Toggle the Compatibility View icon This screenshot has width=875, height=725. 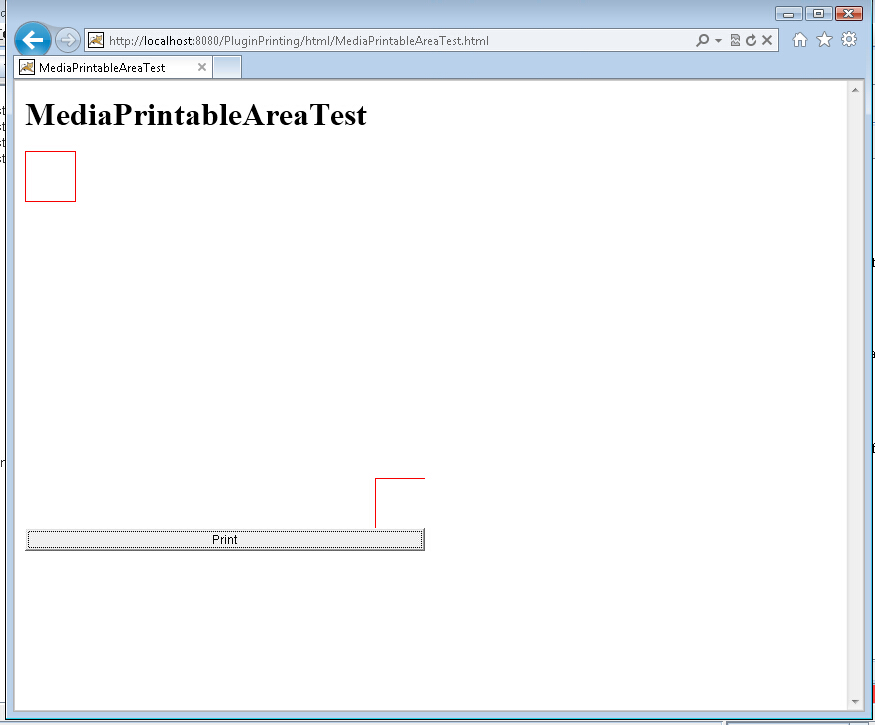tap(735, 40)
